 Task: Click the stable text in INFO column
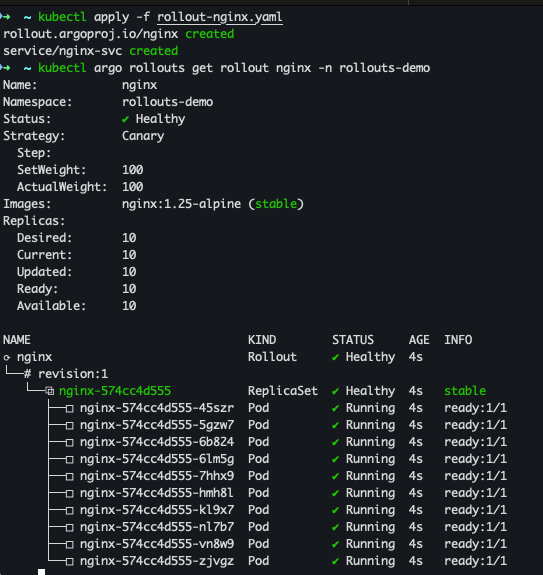pyautogui.click(x=465, y=391)
